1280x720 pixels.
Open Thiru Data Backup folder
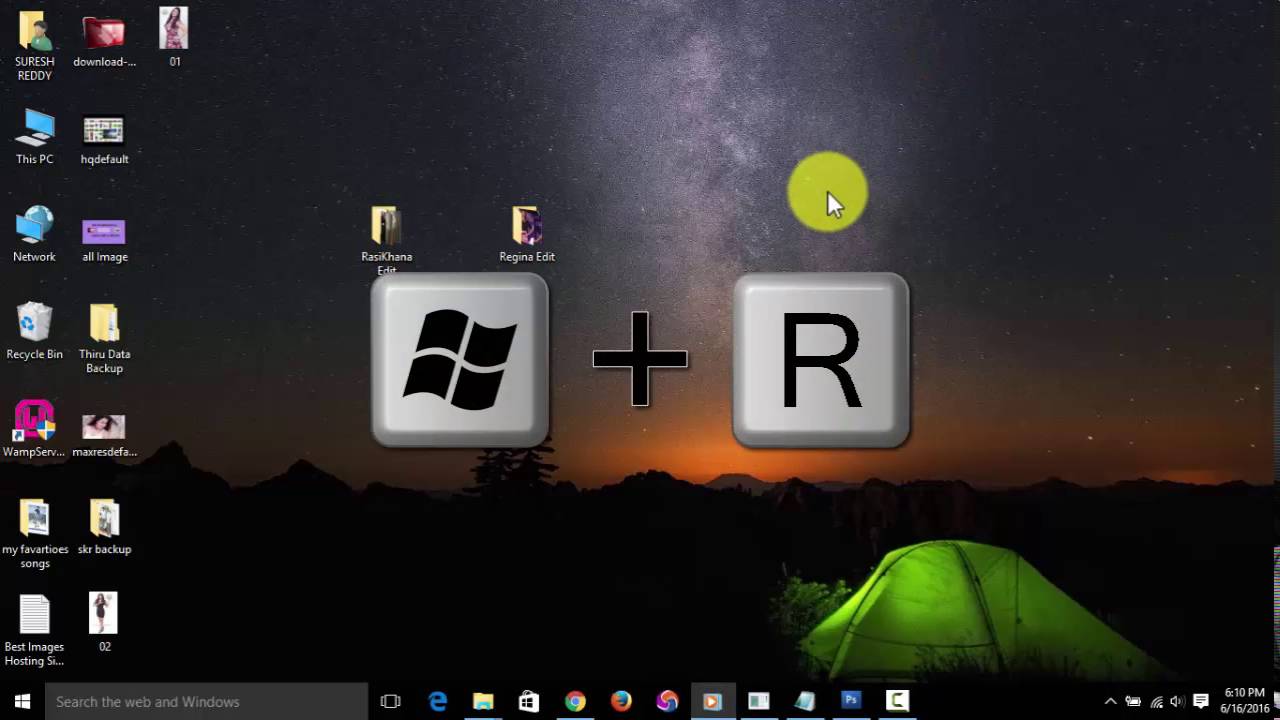click(x=104, y=339)
